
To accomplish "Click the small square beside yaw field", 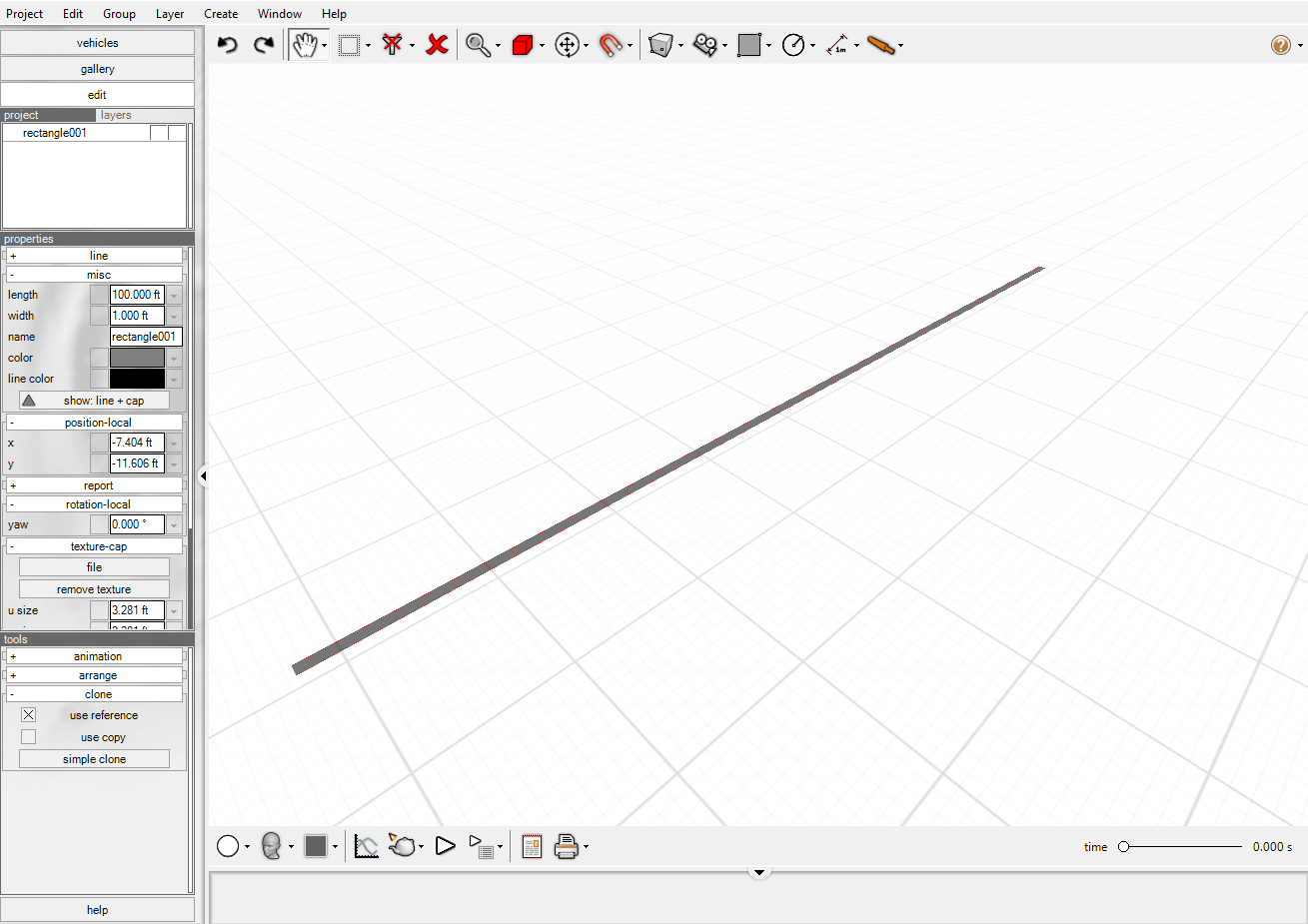I will pyautogui.click(x=98, y=524).
